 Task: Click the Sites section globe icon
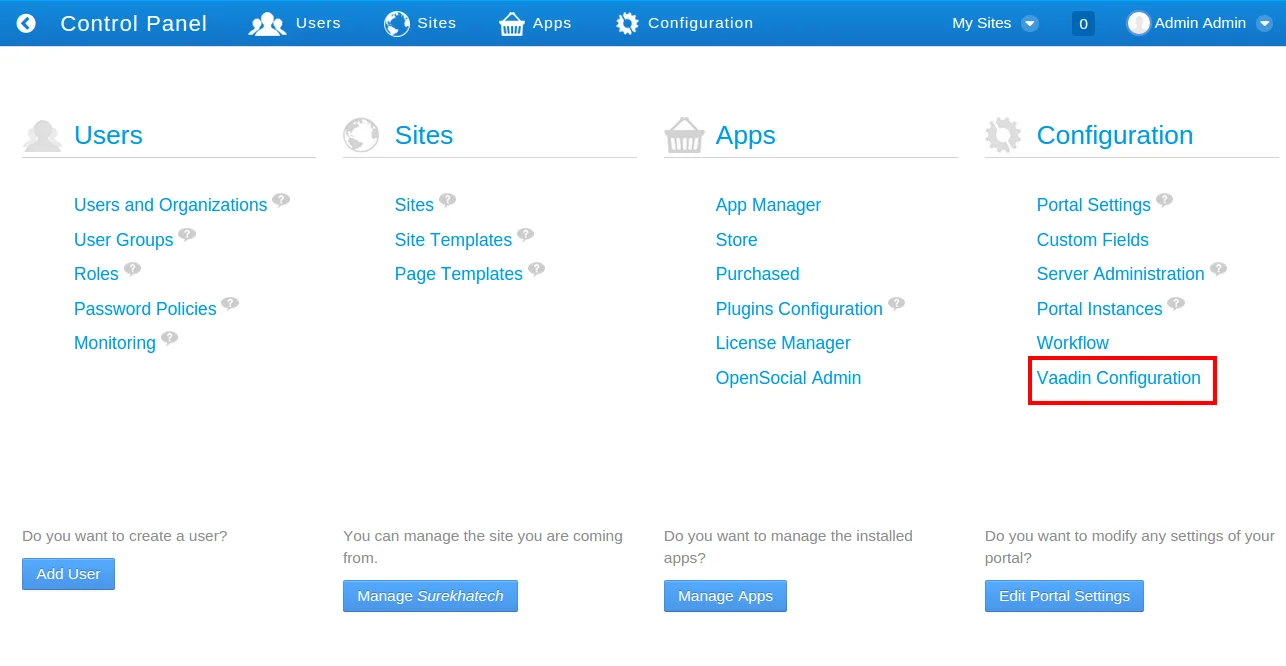pos(361,135)
